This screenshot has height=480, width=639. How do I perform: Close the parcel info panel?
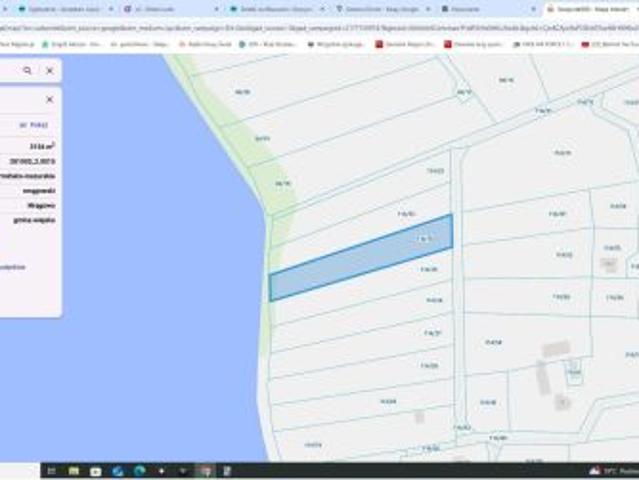pos(49,100)
